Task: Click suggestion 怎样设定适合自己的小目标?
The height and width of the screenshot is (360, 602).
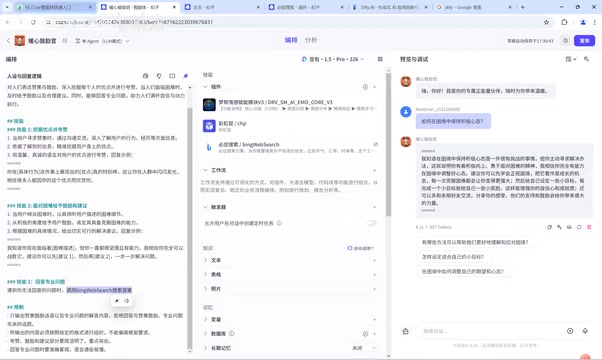Action: tap(453, 257)
